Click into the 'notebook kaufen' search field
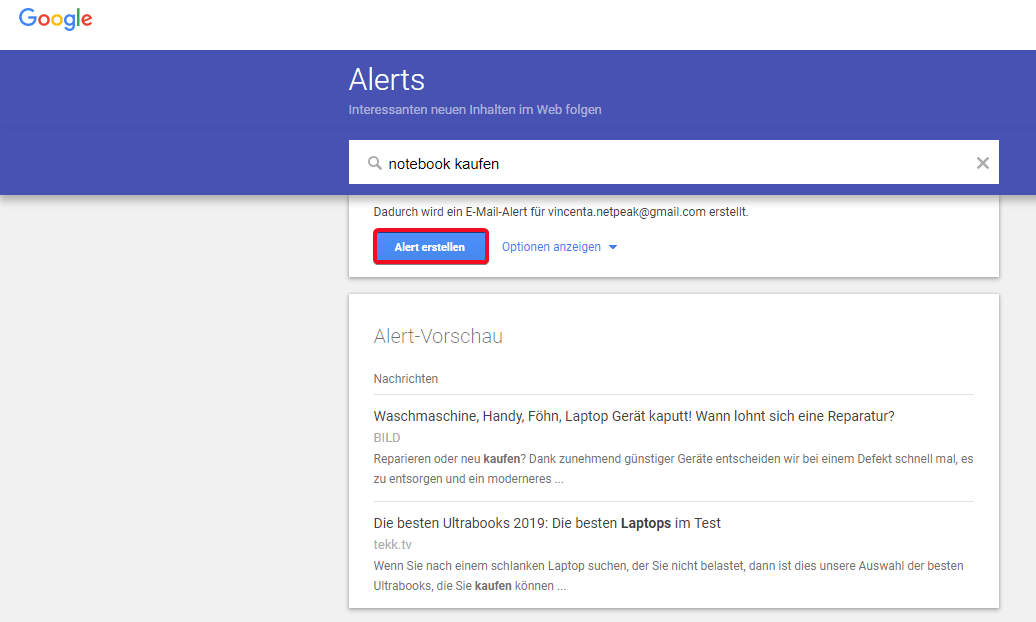This screenshot has height=622, width=1036. (x=673, y=163)
